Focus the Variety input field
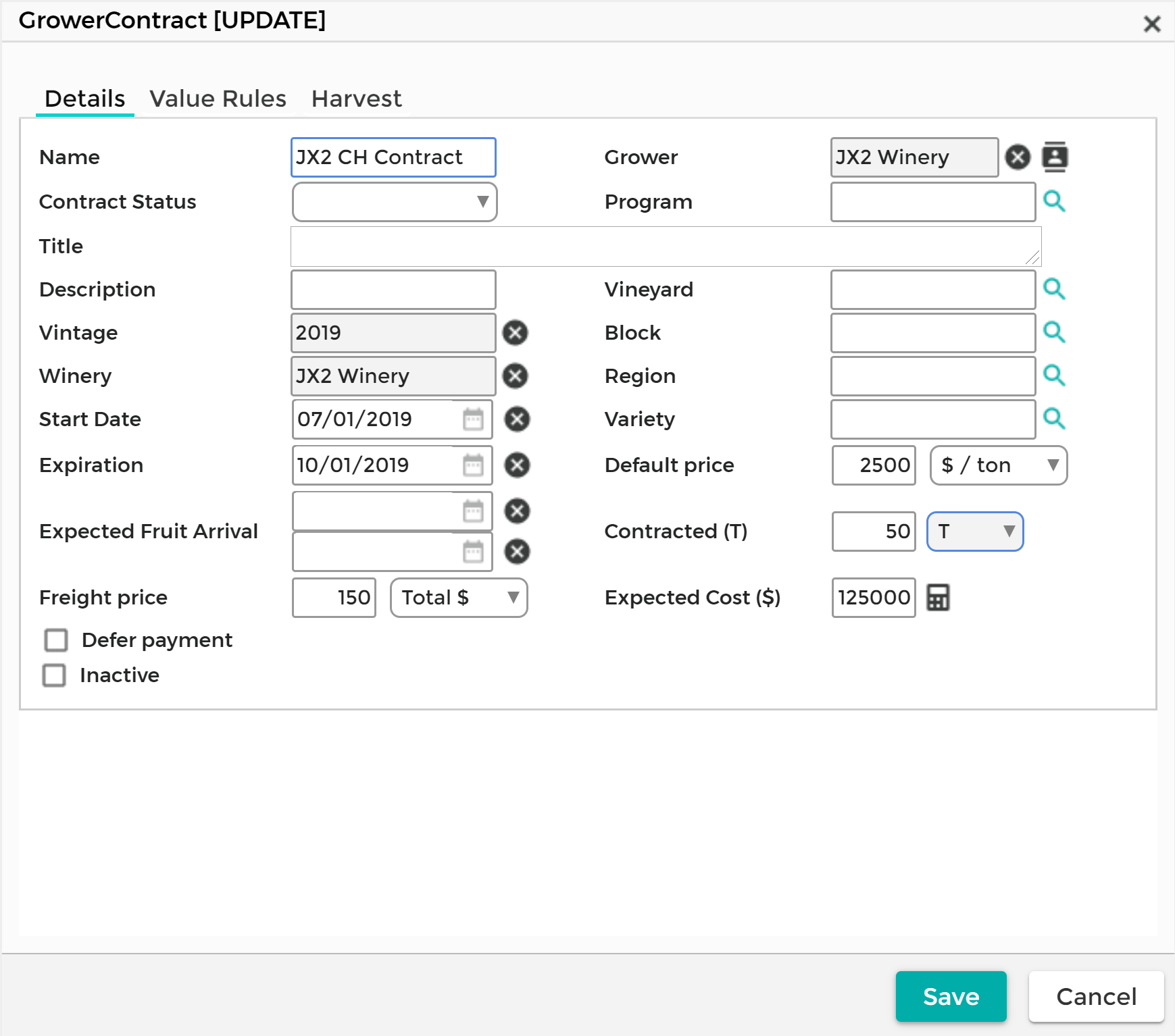This screenshot has width=1175, height=1036. coord(933,419)
